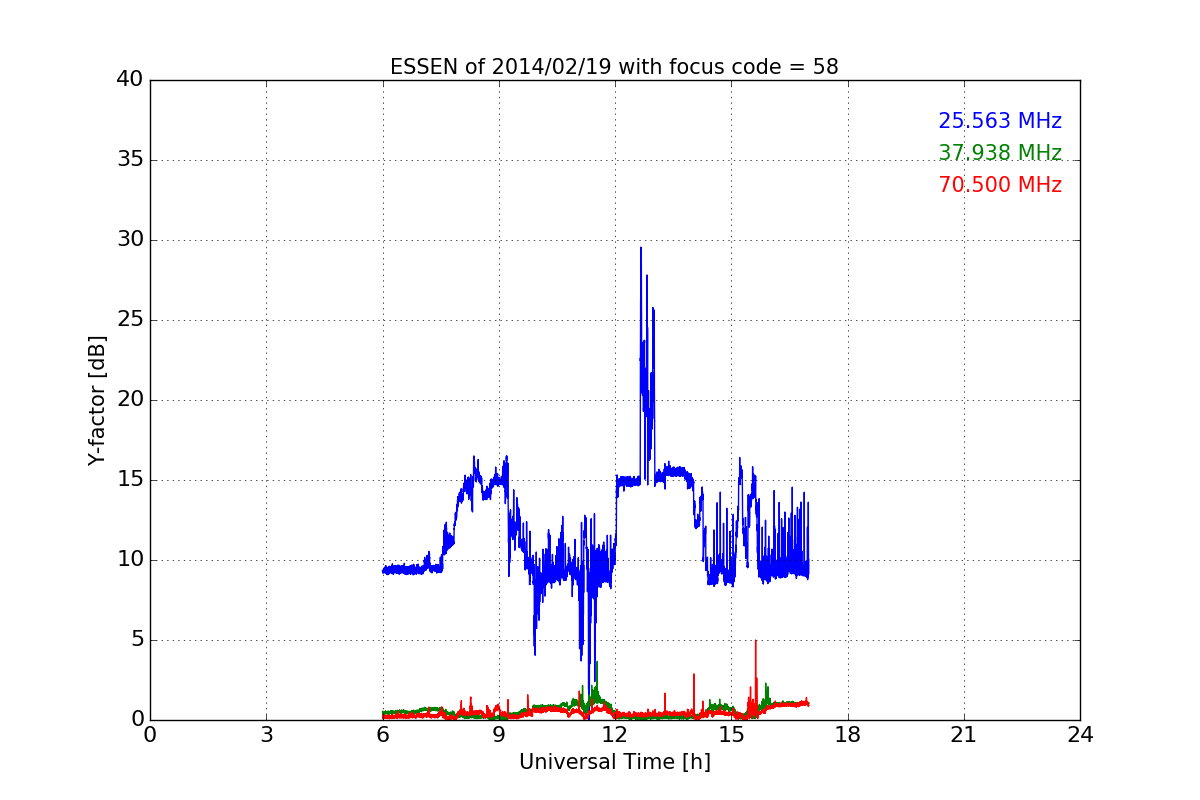
Task: Click the plot title 'ESSEN of 2014/02/19 with focus code = 58'
Action: tap(614, 67)
